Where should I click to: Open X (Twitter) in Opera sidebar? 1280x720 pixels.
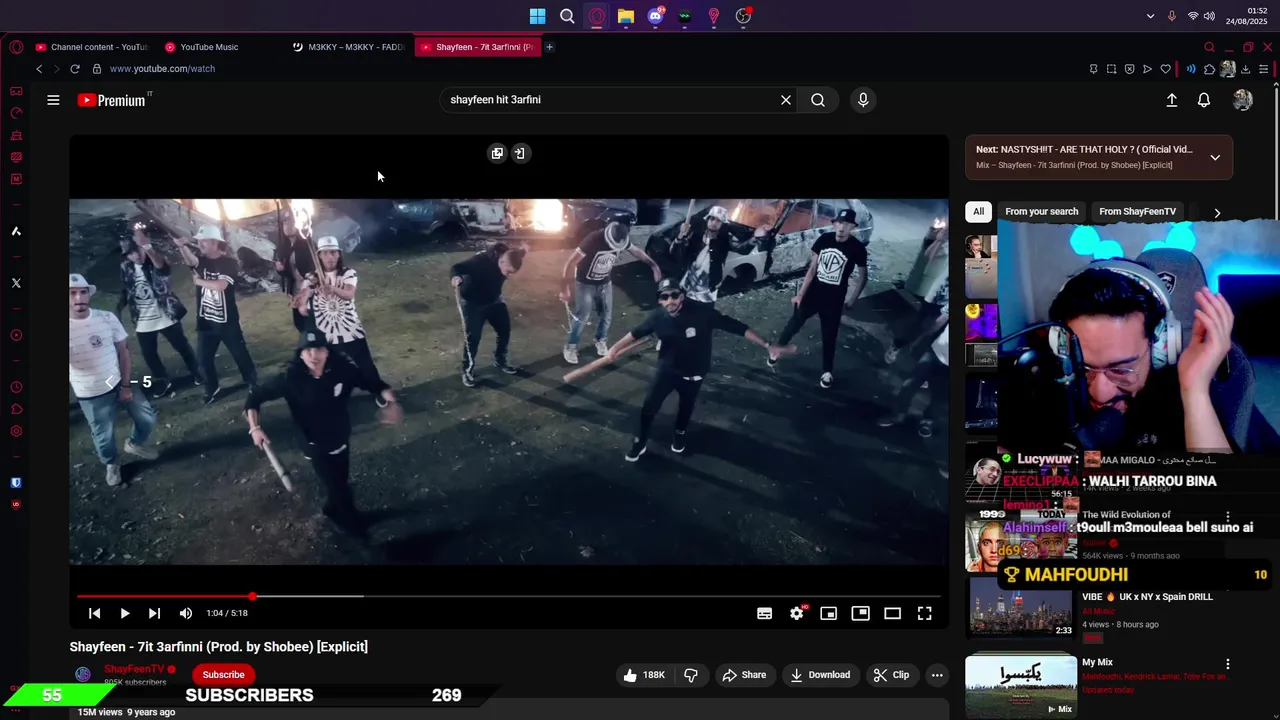pyautogui.click(x=16, y=283)
